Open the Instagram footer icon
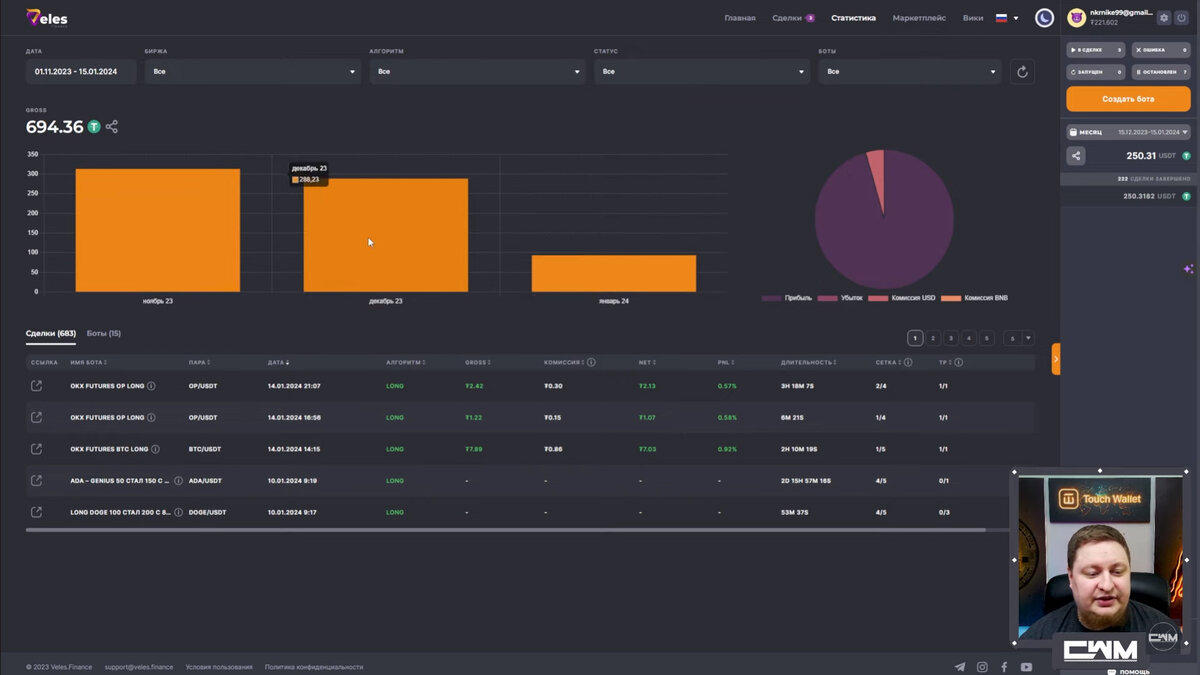This screenshot has height=675, width=1200. click(982, 667)
